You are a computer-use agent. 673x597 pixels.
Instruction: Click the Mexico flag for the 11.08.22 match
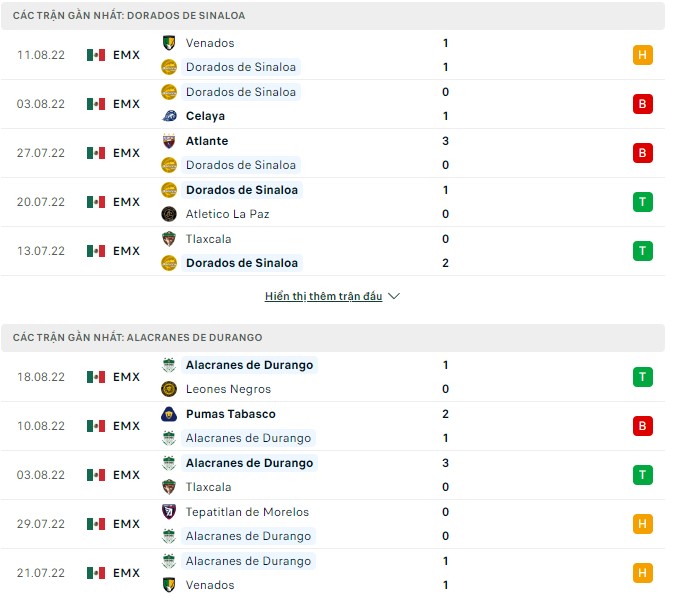pos(96,55)
